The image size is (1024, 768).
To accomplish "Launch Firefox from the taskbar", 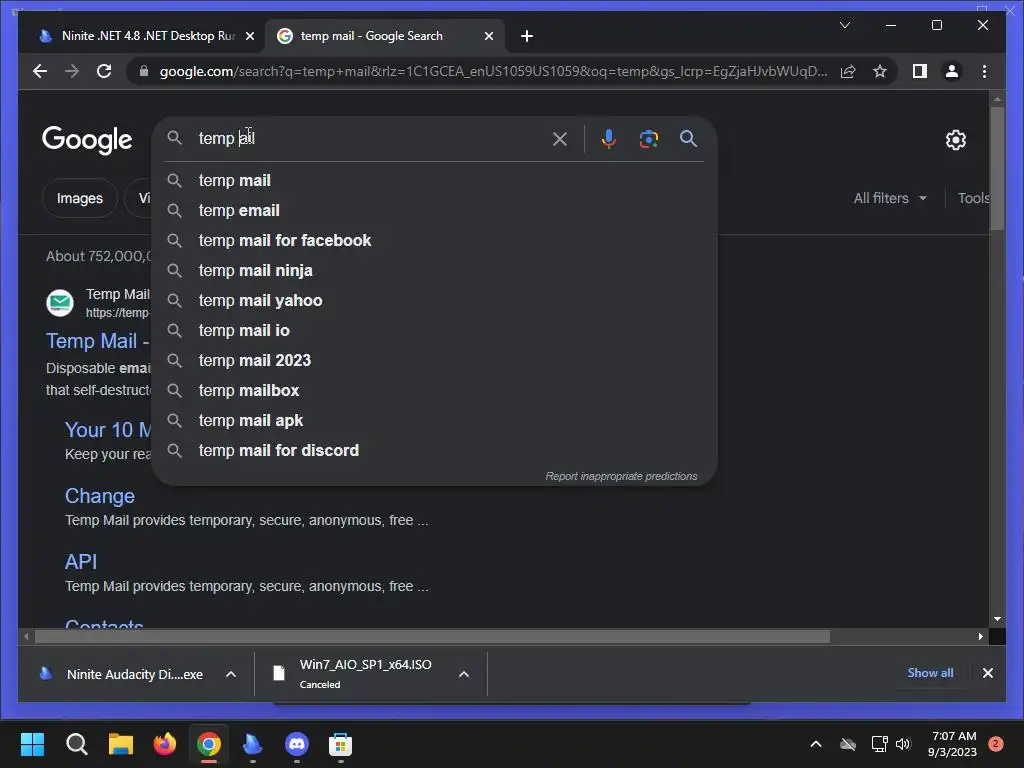I will (165, 744).
